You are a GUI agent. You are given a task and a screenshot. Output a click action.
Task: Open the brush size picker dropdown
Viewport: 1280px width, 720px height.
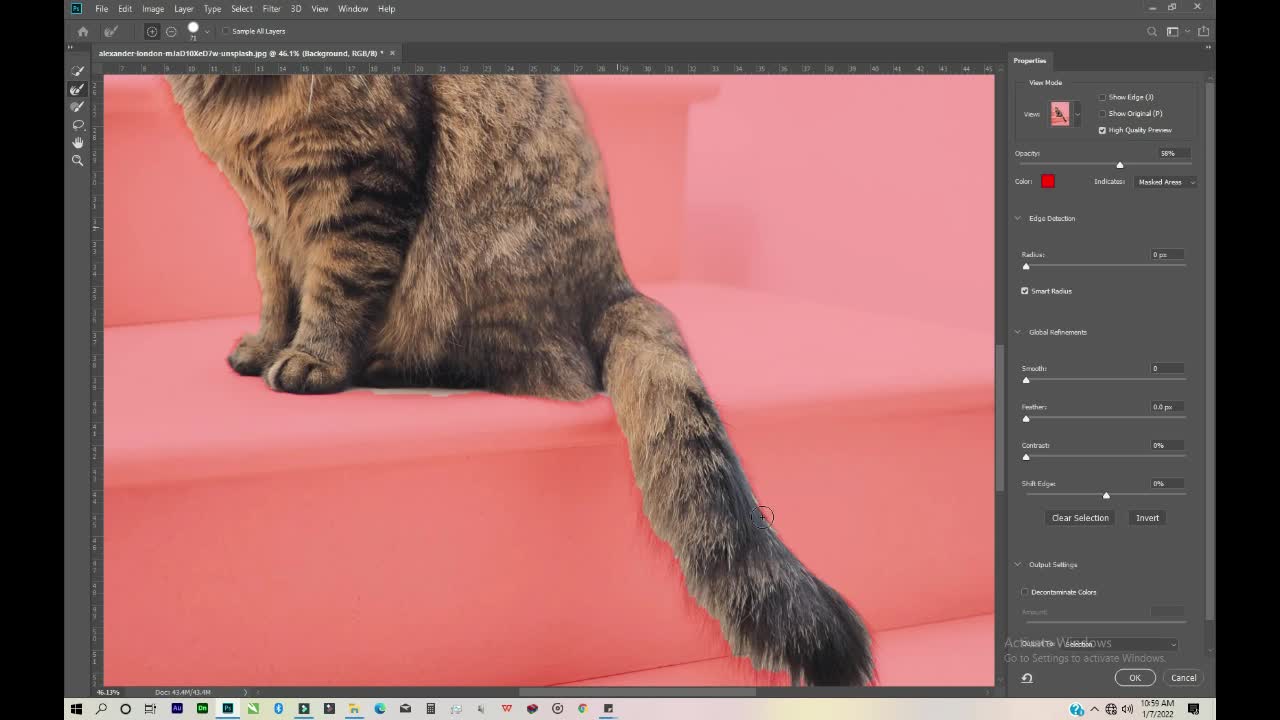click(207, 32)
